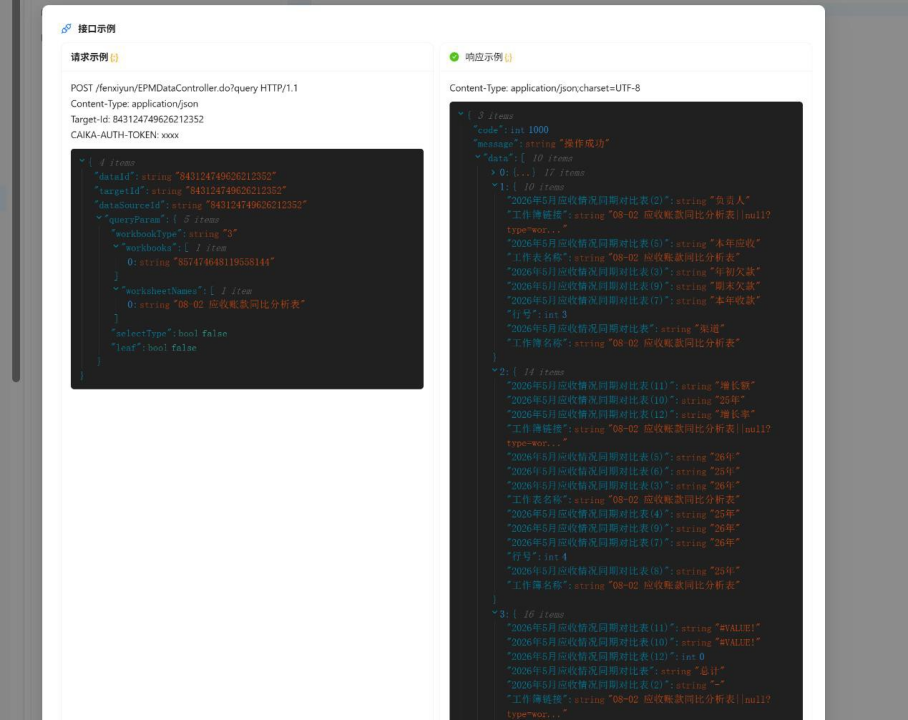This screenshot has width=908, height=720.
Task: Click the workbookType value "3"
Action: (x=230, y=233)
